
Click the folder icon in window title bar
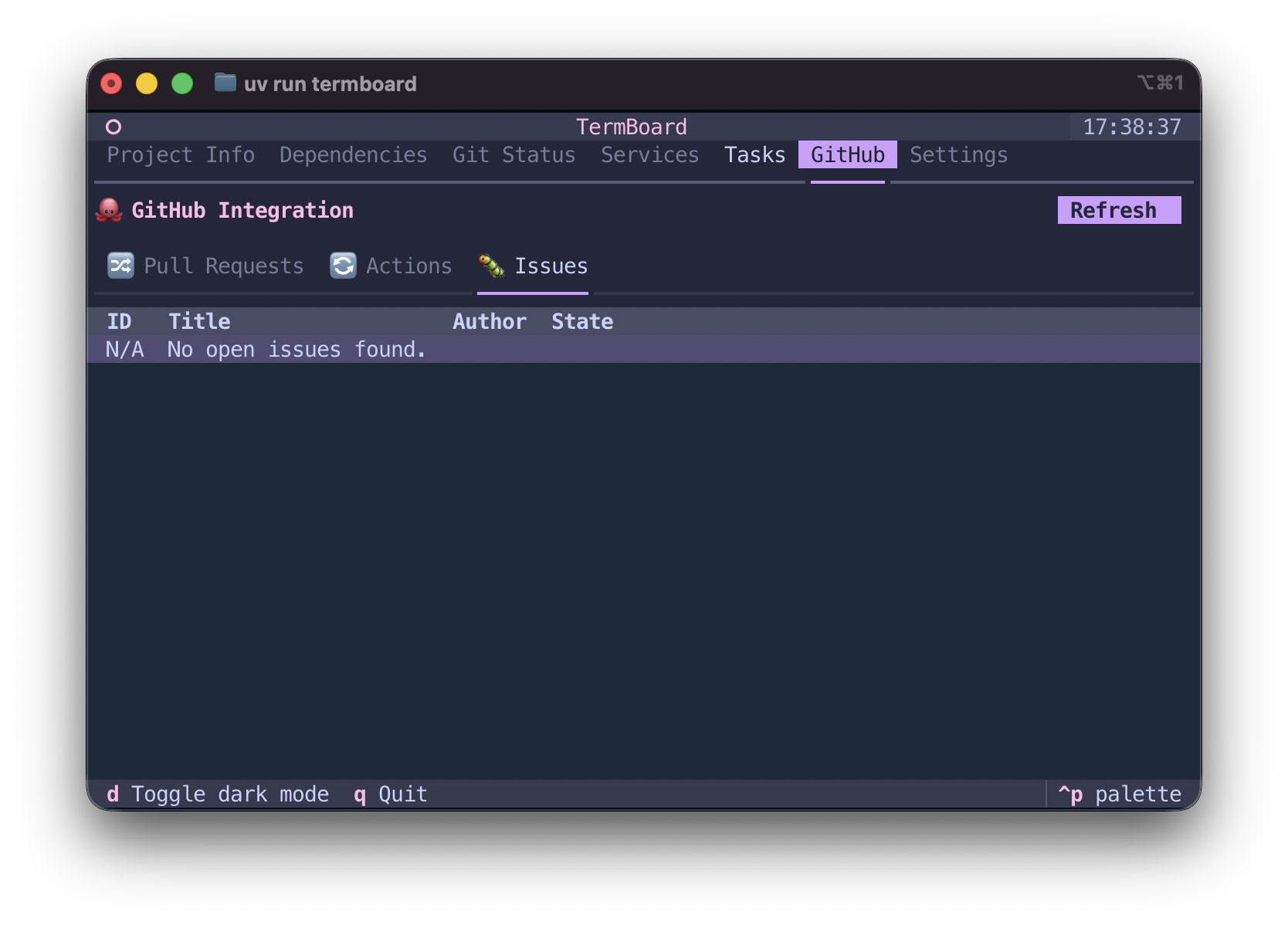point(225,83)
